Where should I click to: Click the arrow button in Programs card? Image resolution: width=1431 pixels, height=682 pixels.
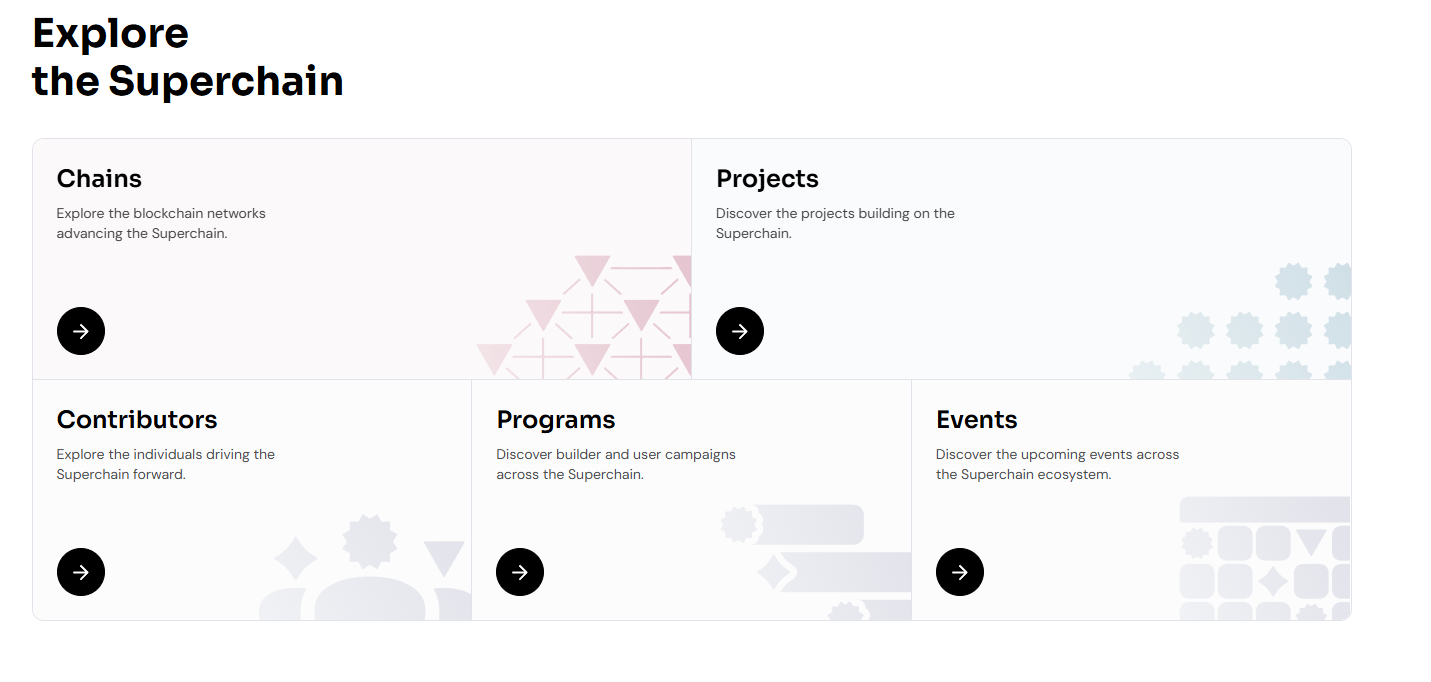[520, 572]
